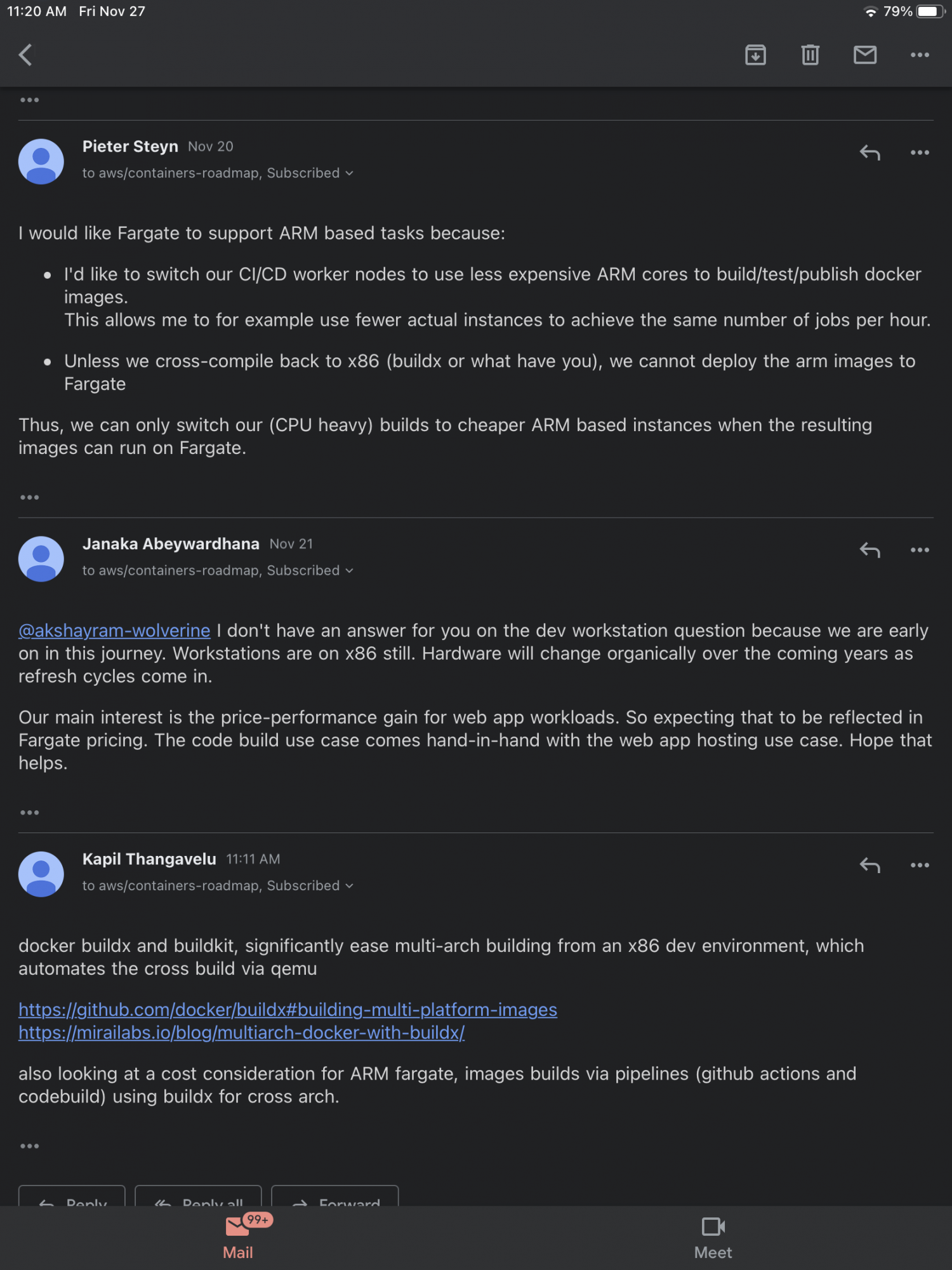Expand recipient details under Kapil Thangavelu
This screenshot has height=1270, width=952.
tap(349, 886)
